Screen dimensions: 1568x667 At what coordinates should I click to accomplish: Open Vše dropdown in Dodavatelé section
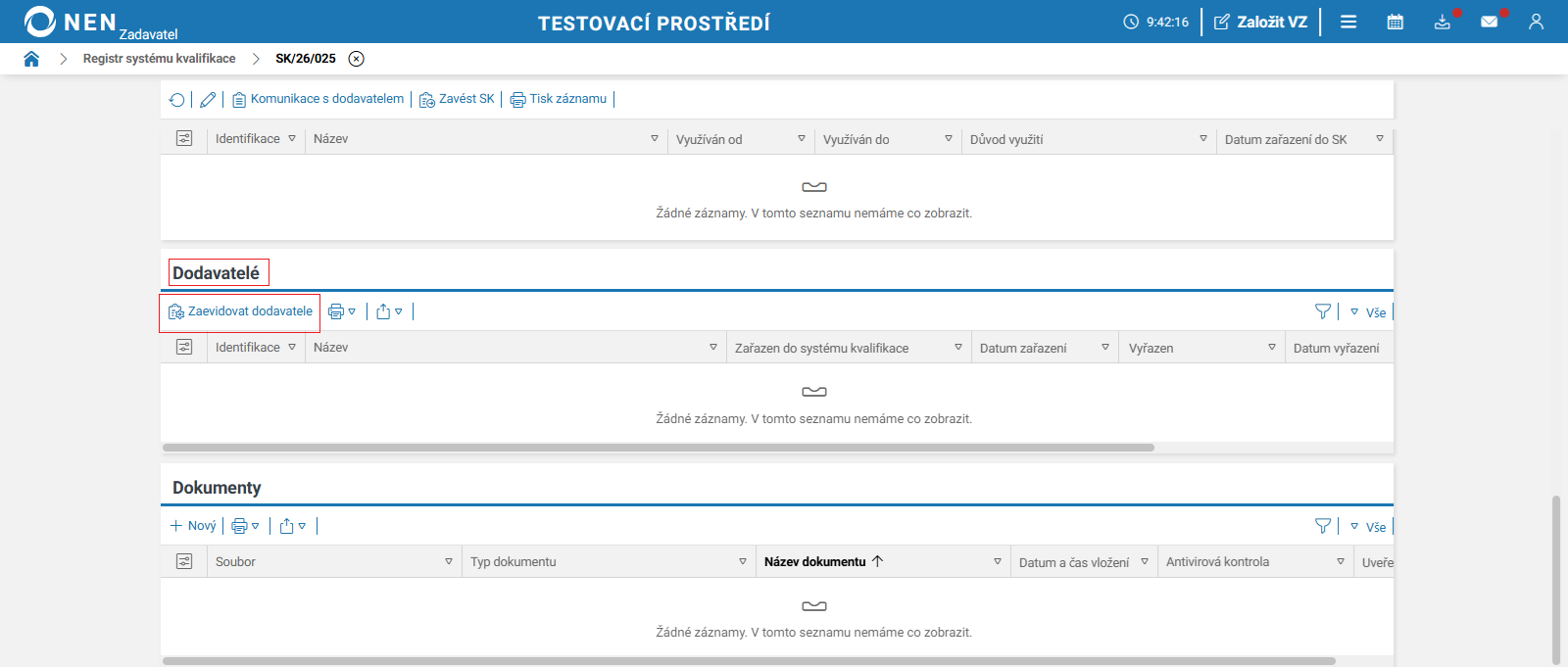tap(1368, 312)
